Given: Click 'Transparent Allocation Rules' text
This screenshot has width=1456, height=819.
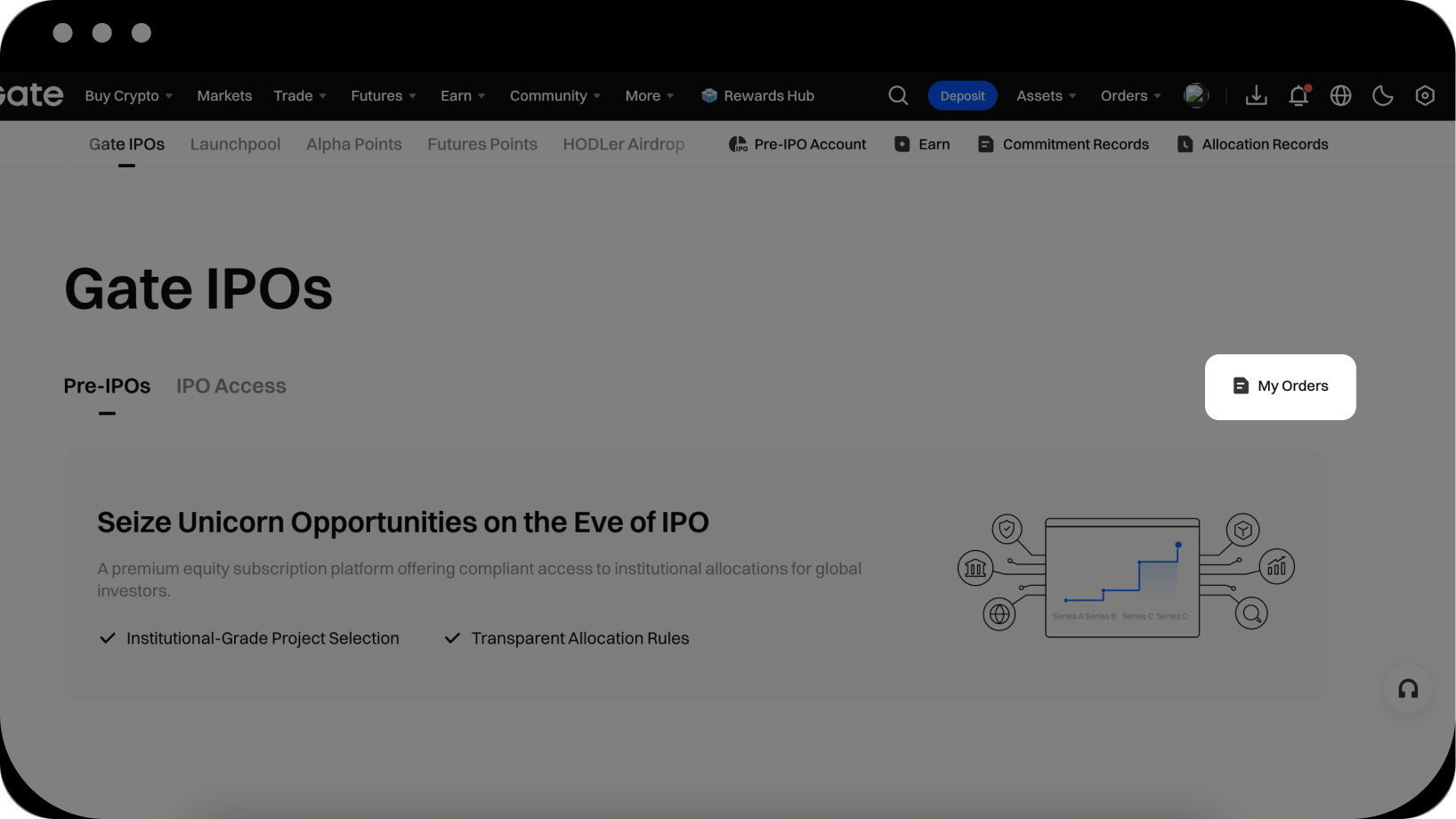Looking at the screenshot, I should (580, 638).
